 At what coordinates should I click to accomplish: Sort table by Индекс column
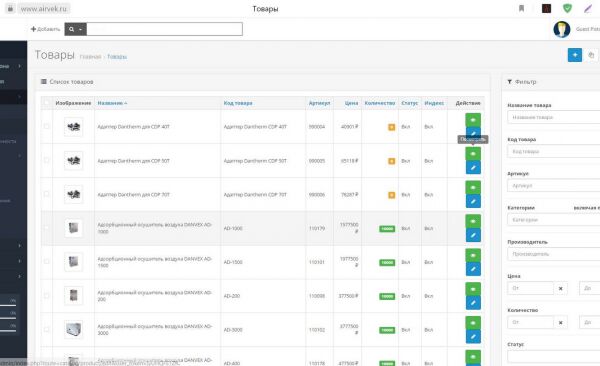click(434, 103)
